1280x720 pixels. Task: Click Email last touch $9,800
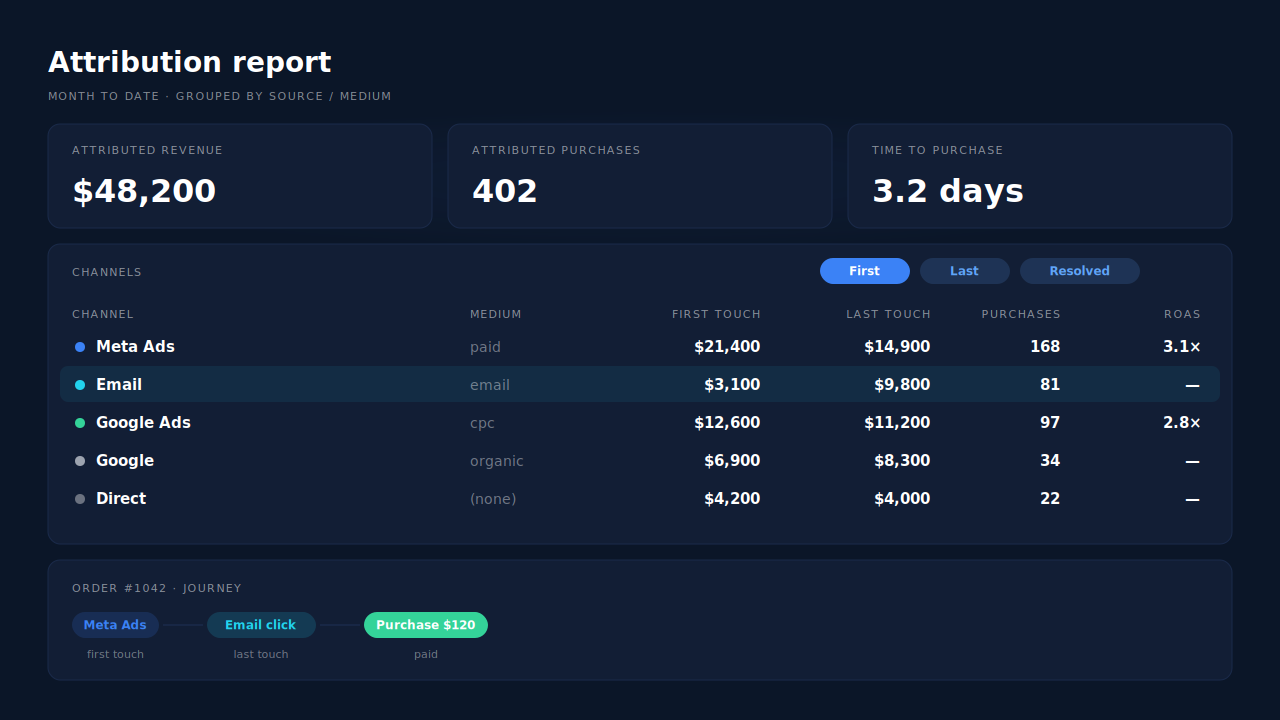tap(902, 385)
